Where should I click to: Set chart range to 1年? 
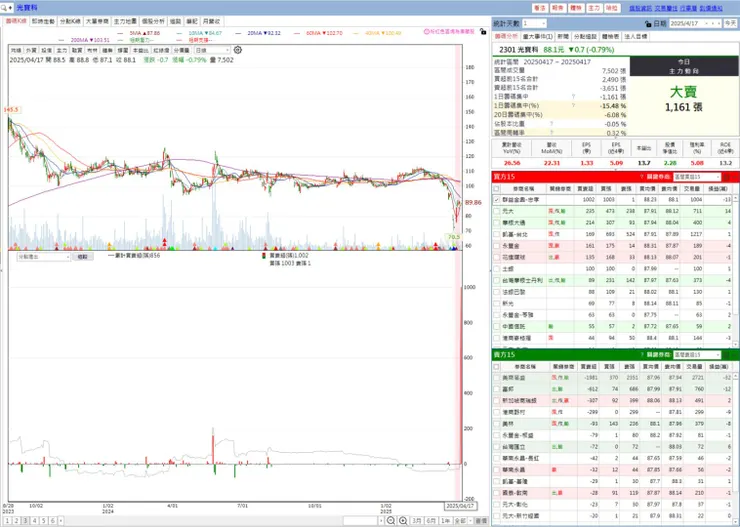446,521
